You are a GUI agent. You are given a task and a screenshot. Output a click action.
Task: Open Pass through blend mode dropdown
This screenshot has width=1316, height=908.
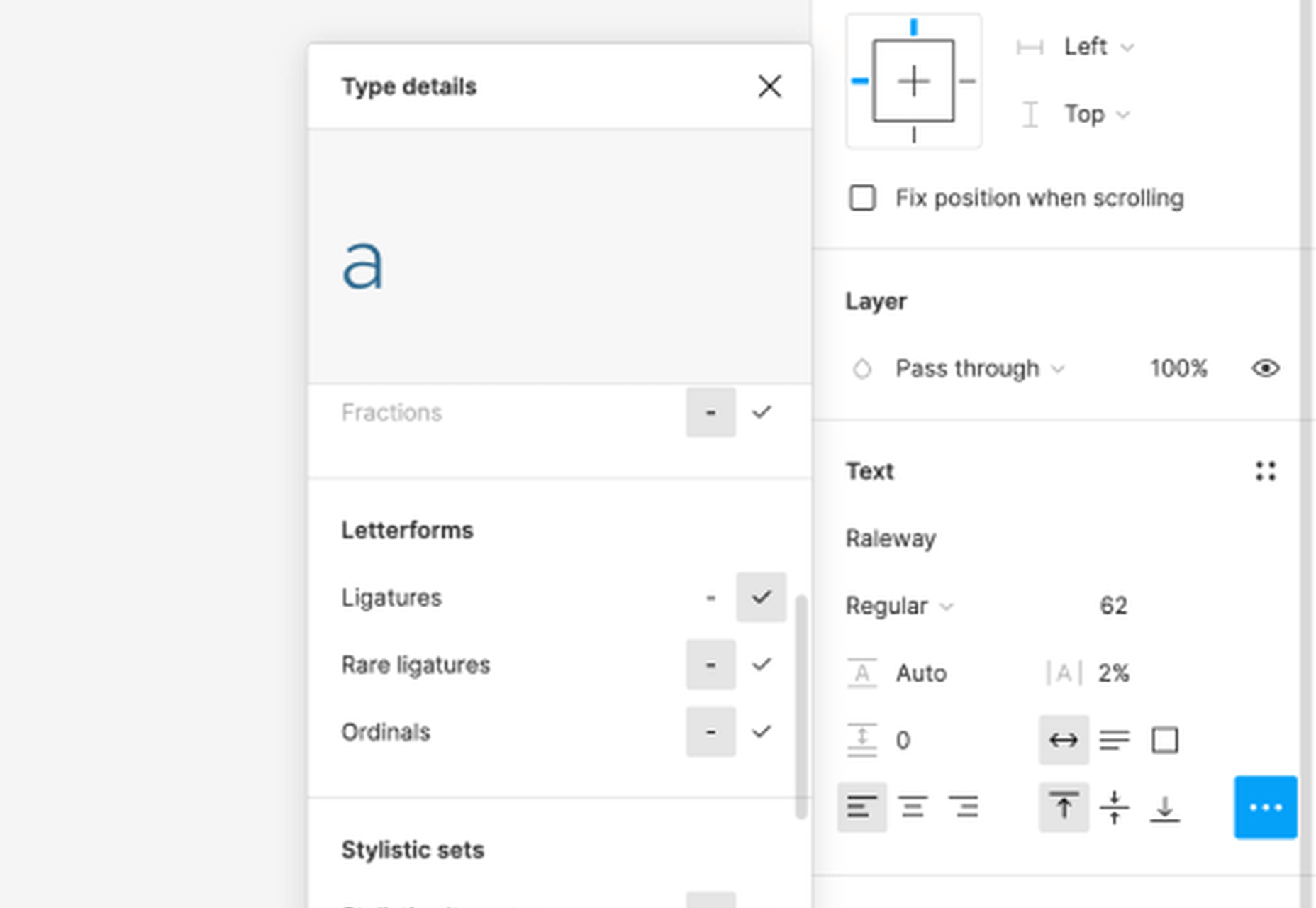pos(980,368)
